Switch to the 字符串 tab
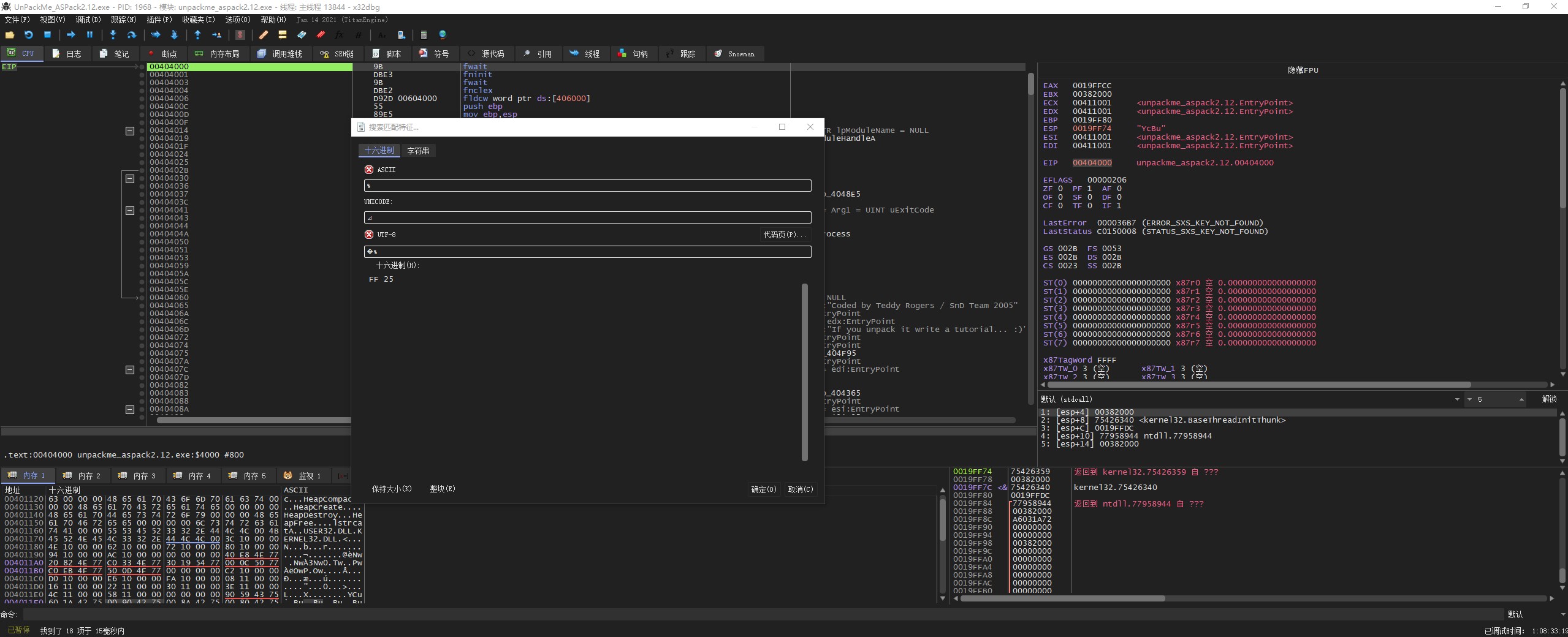The height and width of the screenshot is (637, 1568). [418, 151]
